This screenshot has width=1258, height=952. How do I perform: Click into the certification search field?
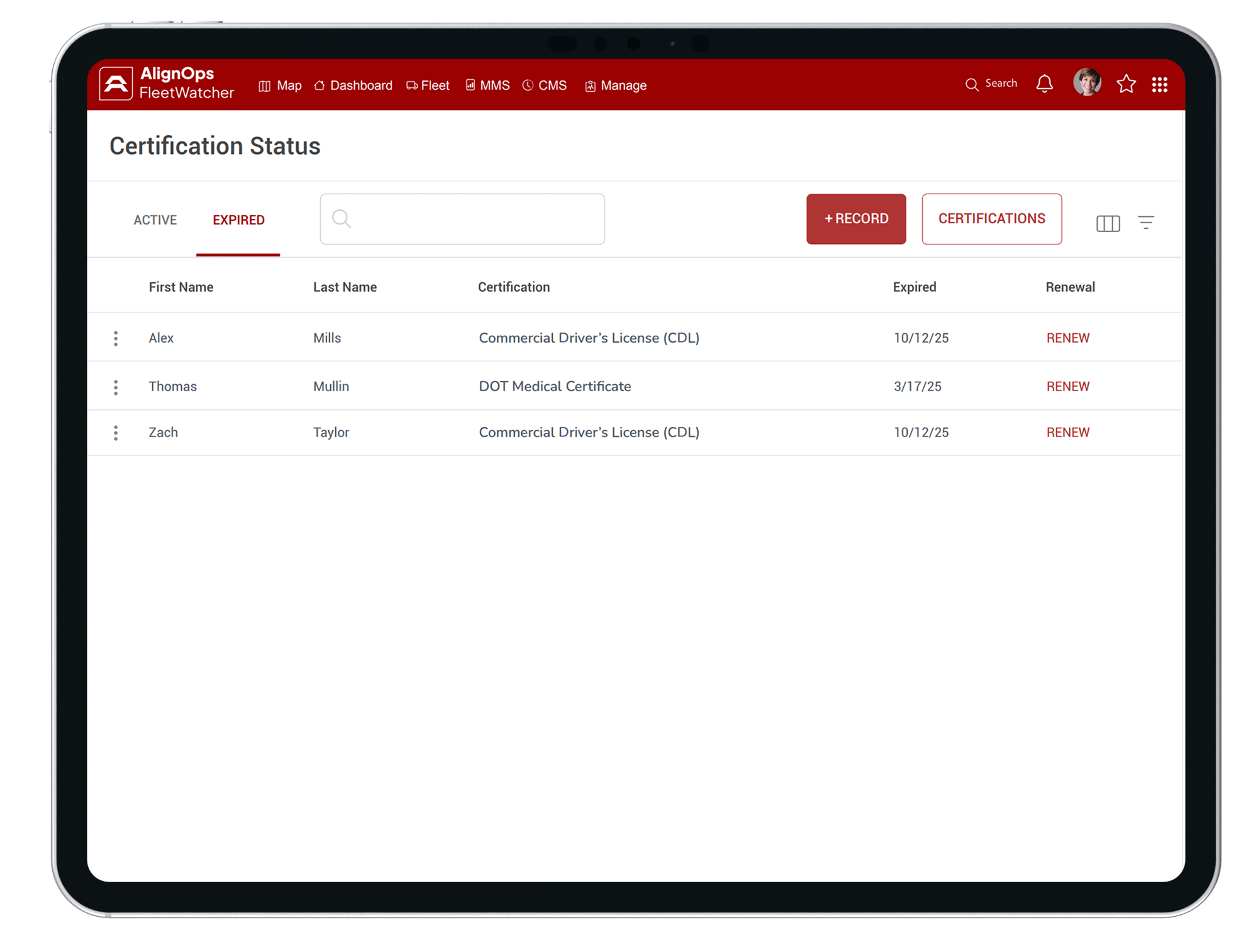(462, 219)
